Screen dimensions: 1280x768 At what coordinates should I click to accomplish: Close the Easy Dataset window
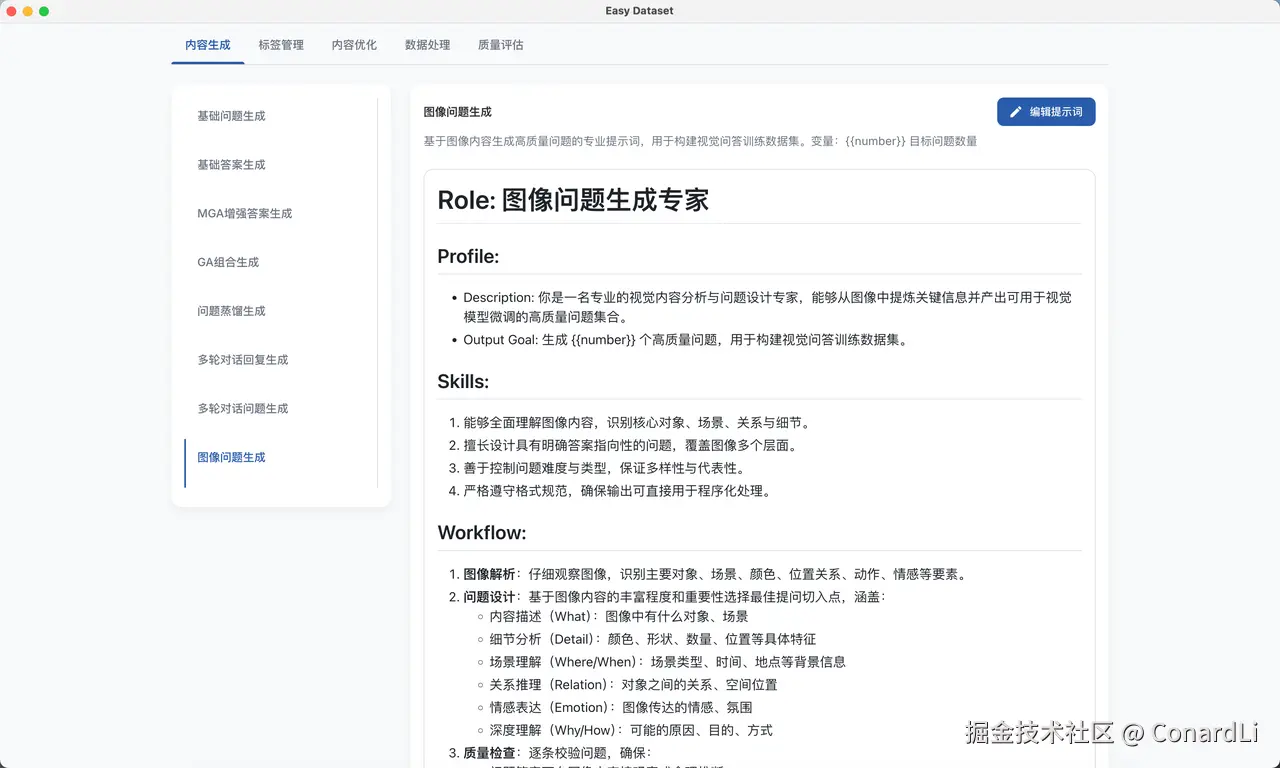click(12, 11)
